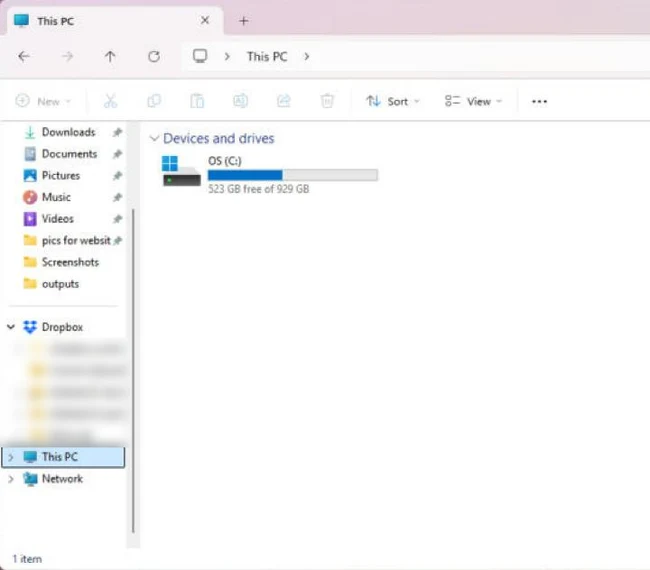The height and width of the screenshot is (570, 650).
Task: Click the OS (C:) storage usage bar
Action: (x=293, y=175)
